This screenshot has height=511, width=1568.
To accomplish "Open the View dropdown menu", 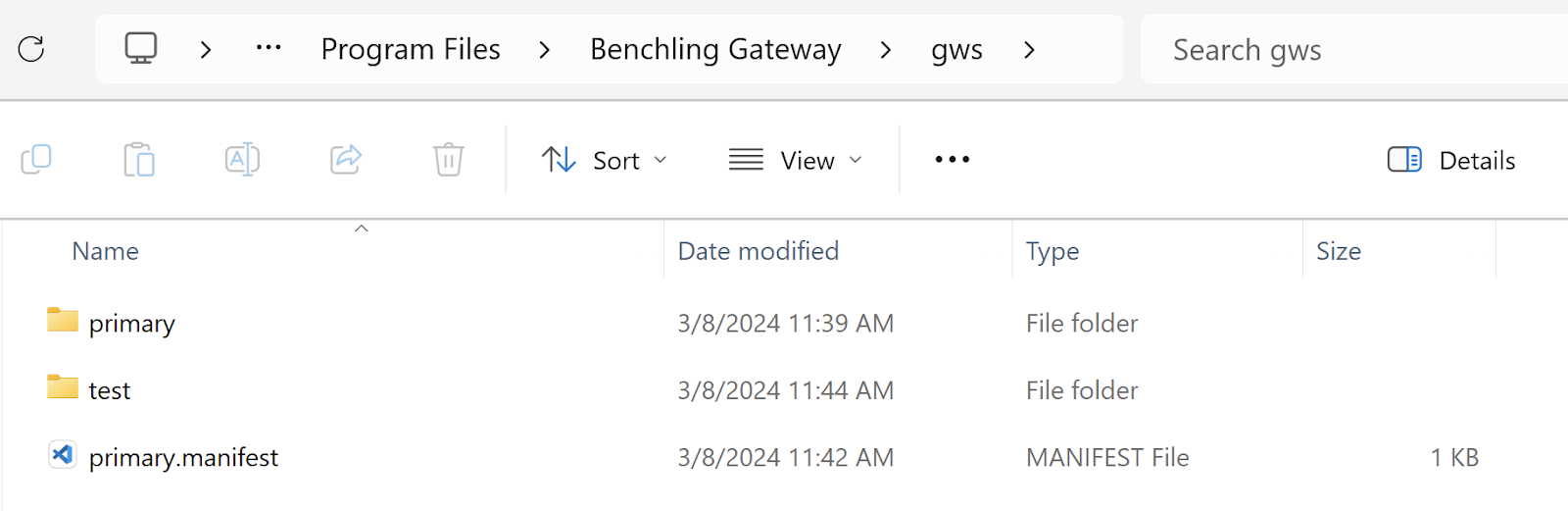I will 796,160.
